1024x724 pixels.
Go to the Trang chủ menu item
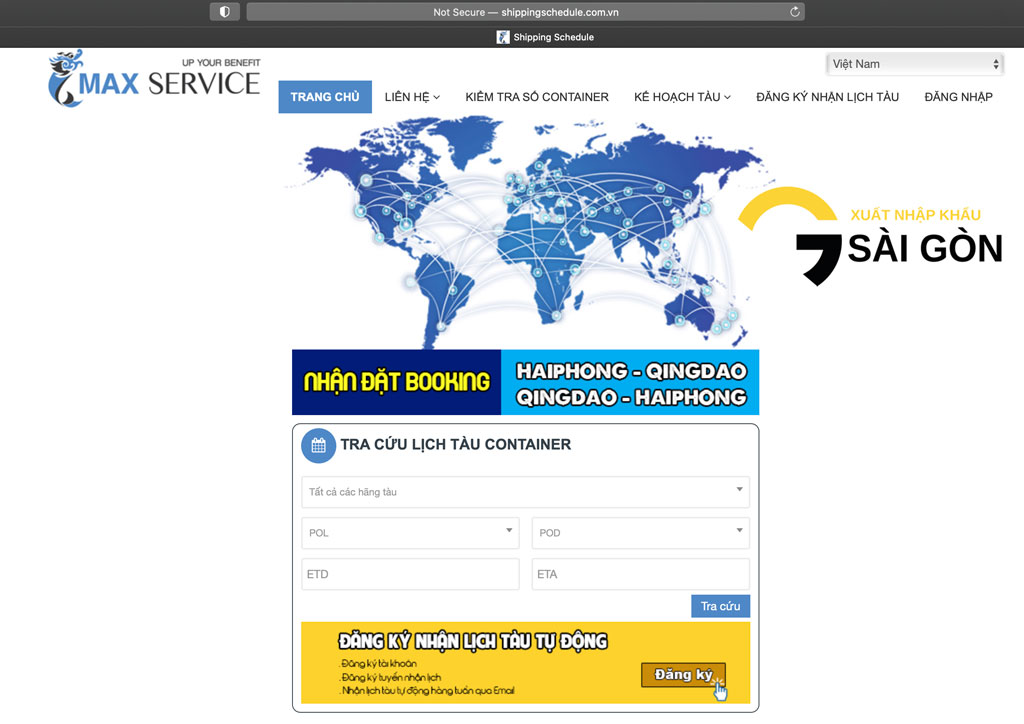tap(325, 97)
